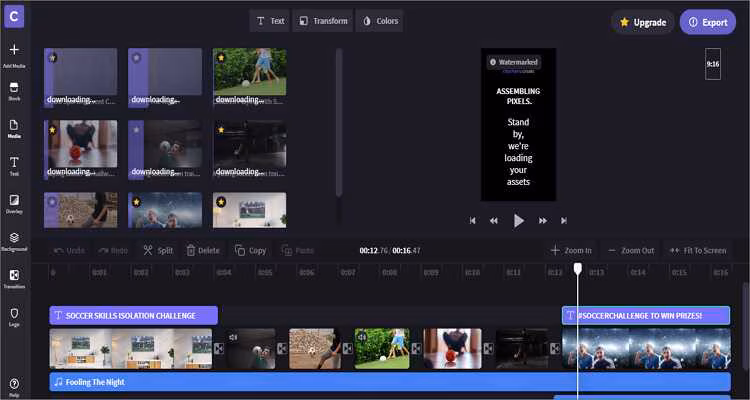
Task: Change the 9:16 aspect ratio
Action: pyautogui.click(x=713, y=64)
